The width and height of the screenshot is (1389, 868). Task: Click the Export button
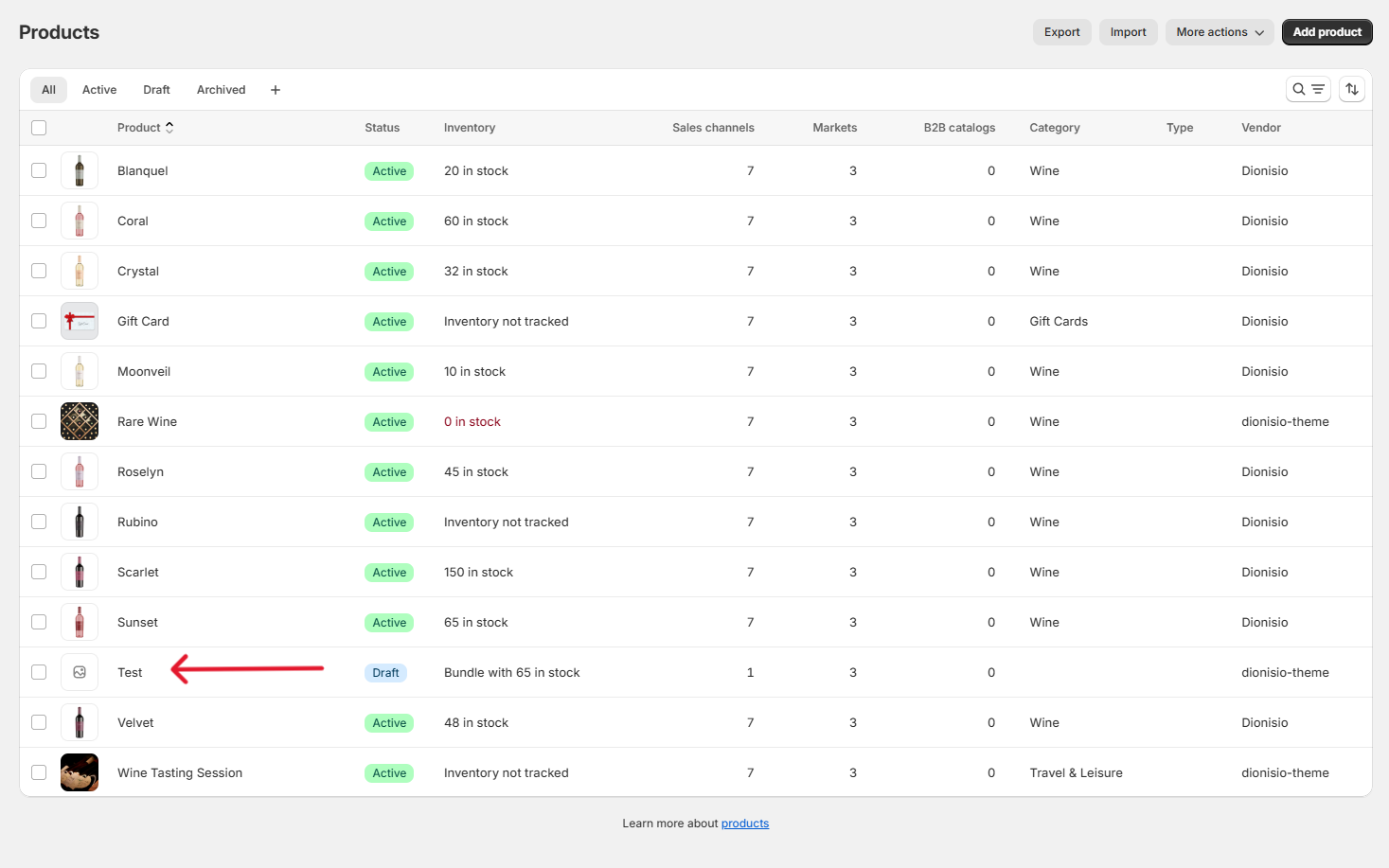pos(1061,32)
